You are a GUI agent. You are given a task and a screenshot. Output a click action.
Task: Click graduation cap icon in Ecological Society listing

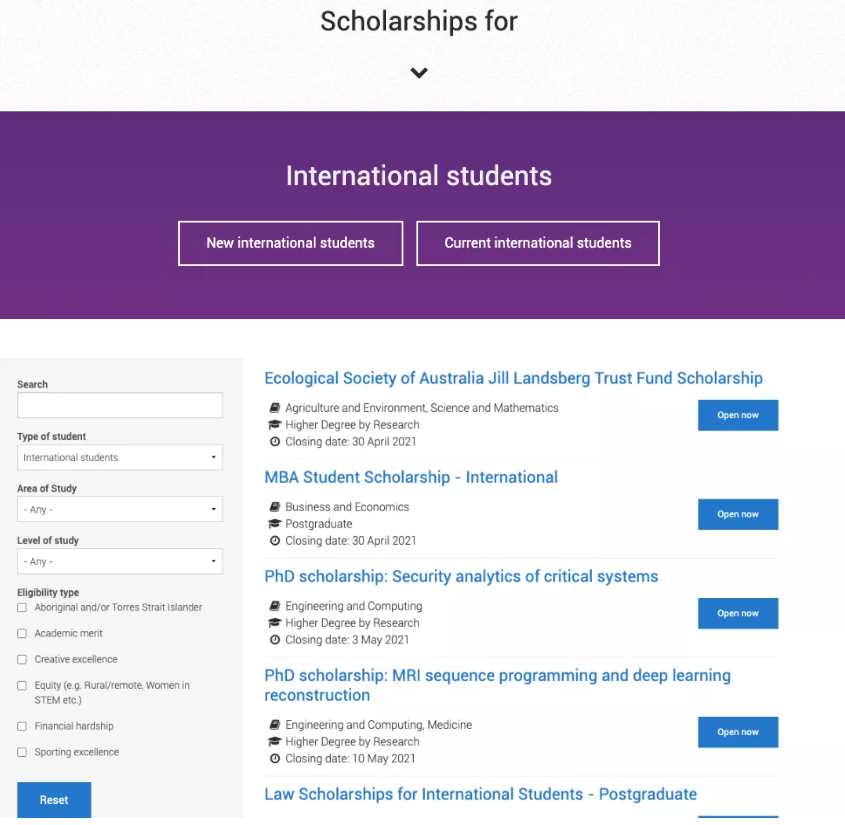coord(275,425)
